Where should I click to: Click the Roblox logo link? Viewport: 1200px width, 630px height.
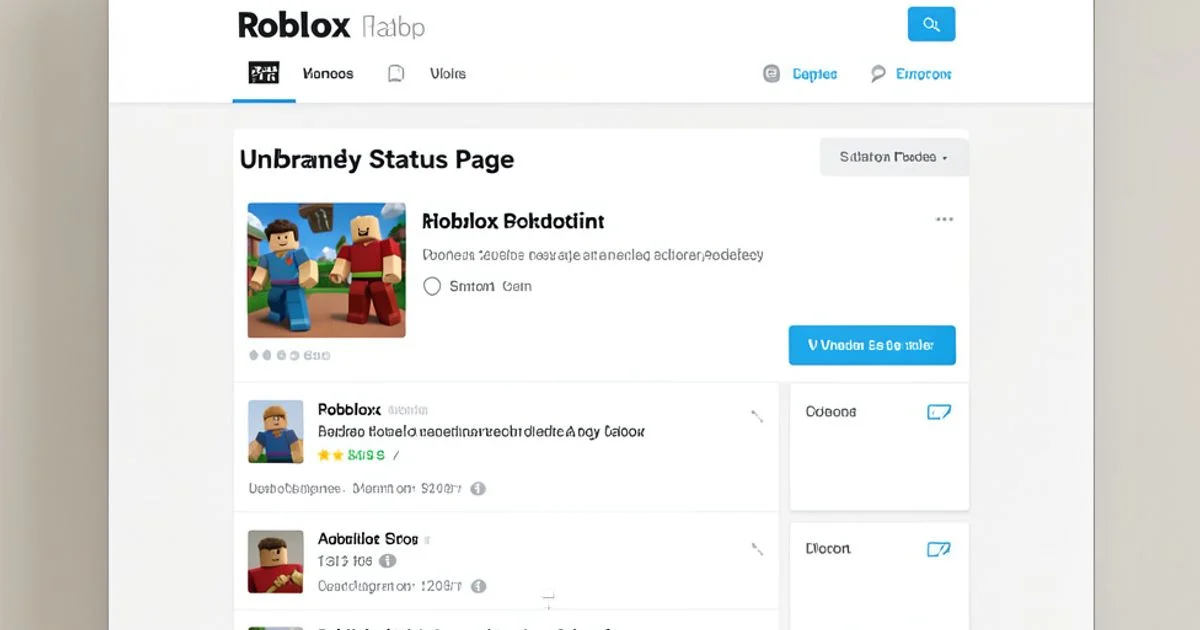click(x=293, y=25)
